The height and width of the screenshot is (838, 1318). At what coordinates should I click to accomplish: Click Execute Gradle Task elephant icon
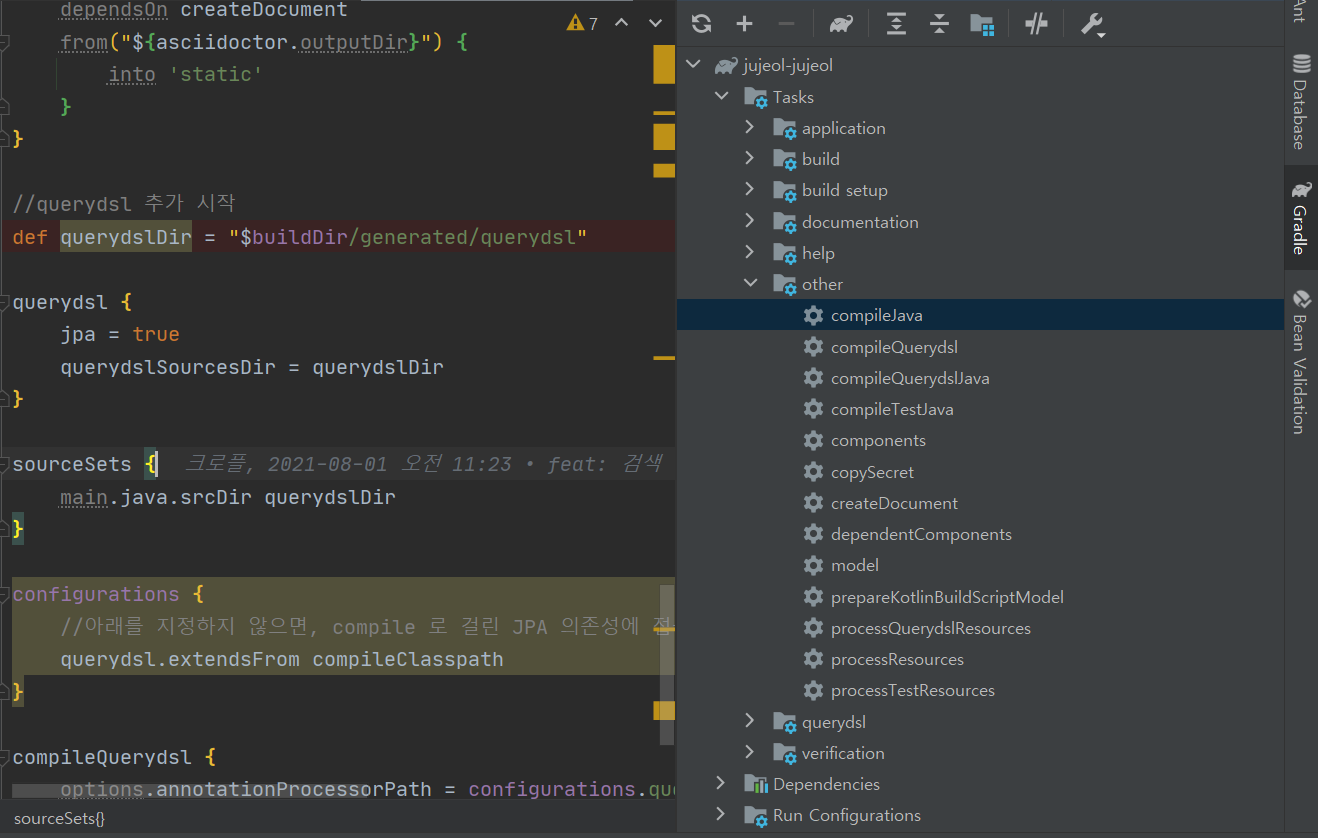coord(841,24)
